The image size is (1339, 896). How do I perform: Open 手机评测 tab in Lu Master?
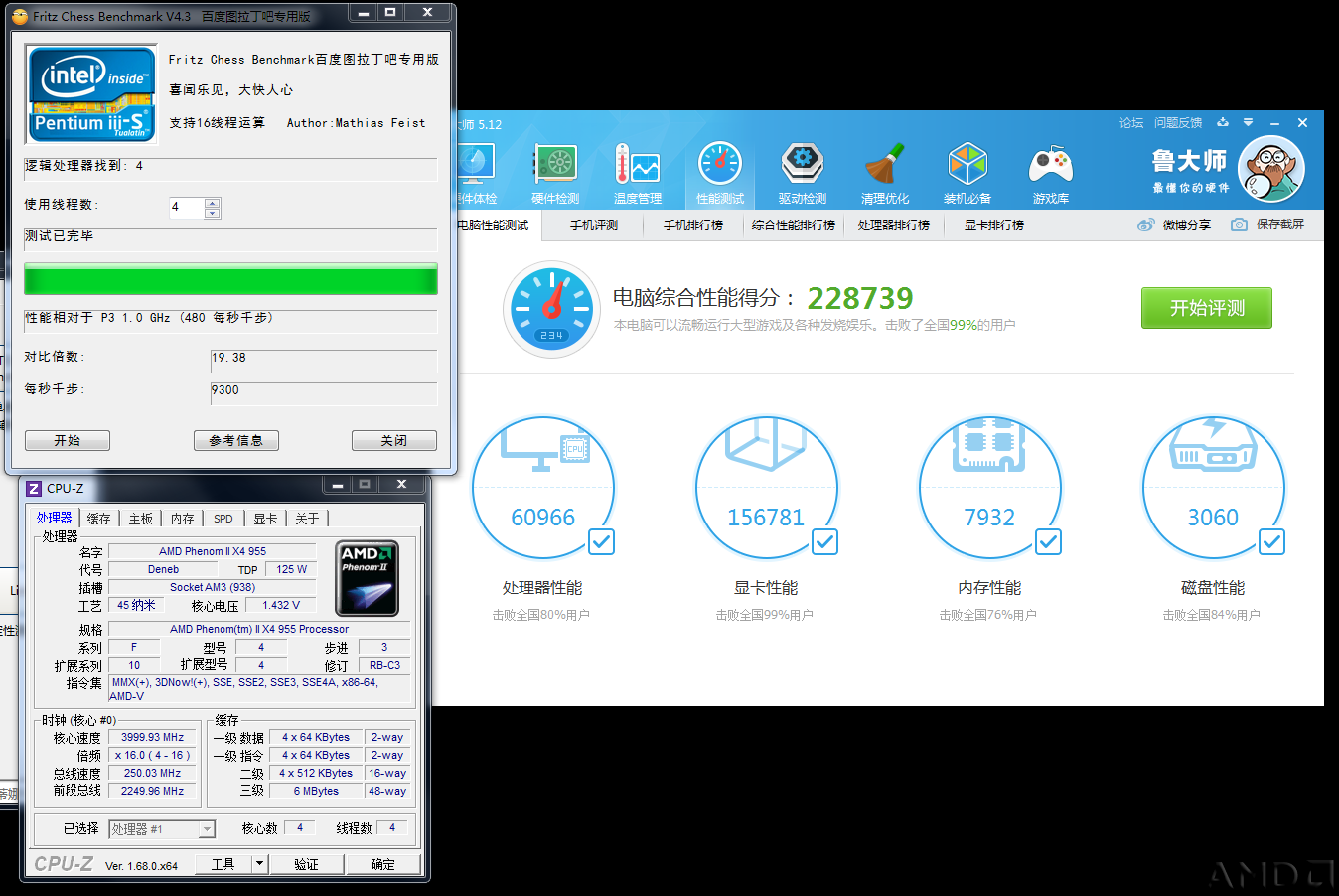coord(594,225)
